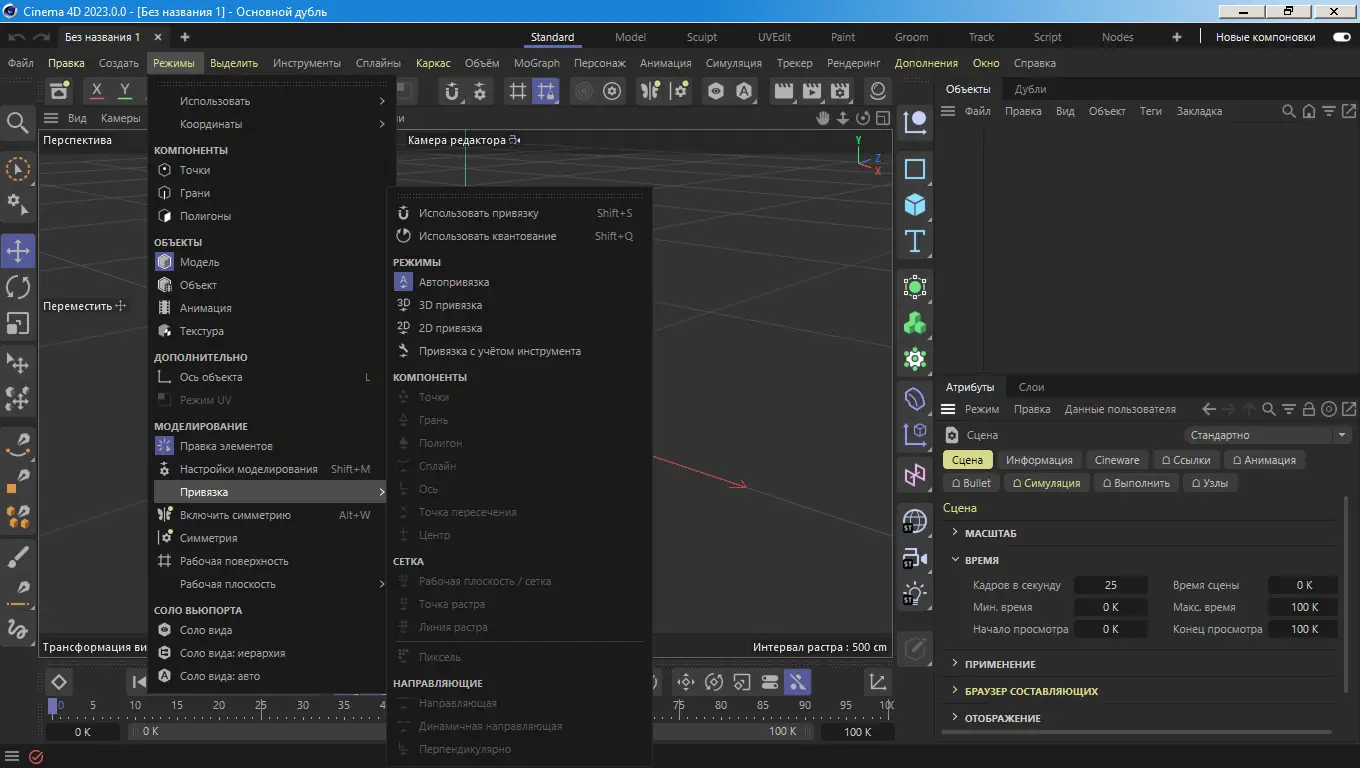The height and width of the screenshot is (768, 1360).
Task: Select the Scale tool below the Move tool
Action: point(18,322)
